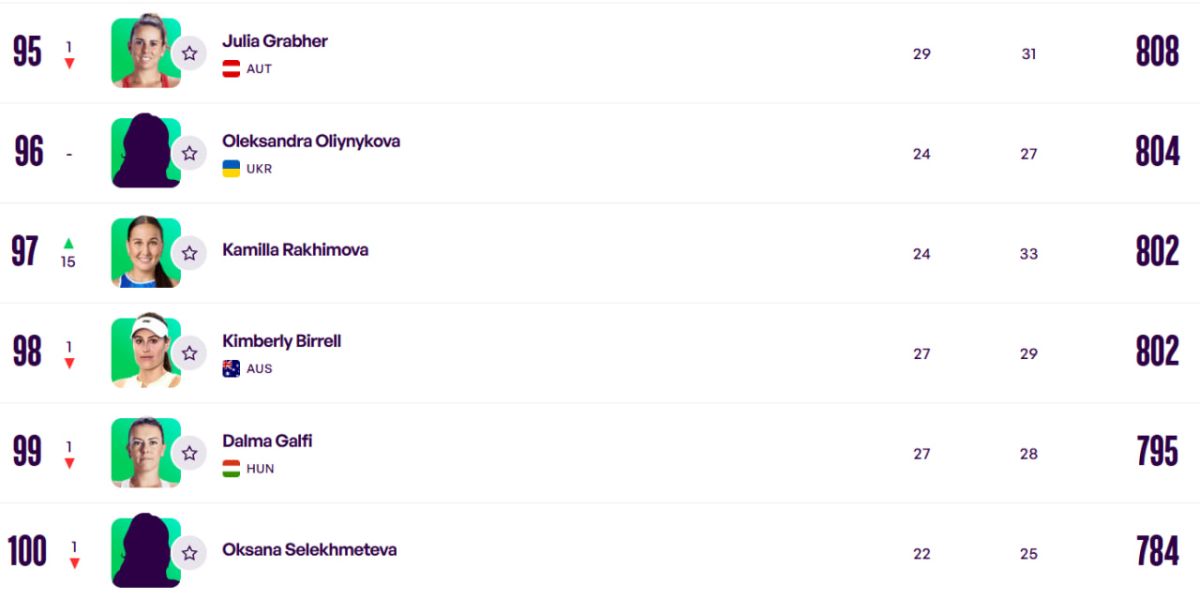Toggle favorite star for Oksana Selekhmeteva
Viewport: 1200px width, 599px height.
tap(189, 553)
